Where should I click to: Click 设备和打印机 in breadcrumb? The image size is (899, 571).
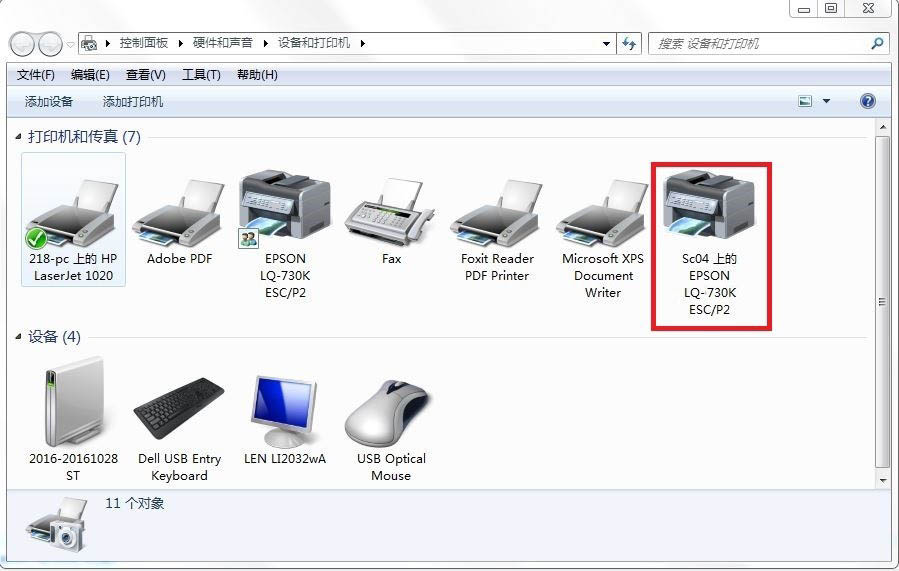click(314, 43)
